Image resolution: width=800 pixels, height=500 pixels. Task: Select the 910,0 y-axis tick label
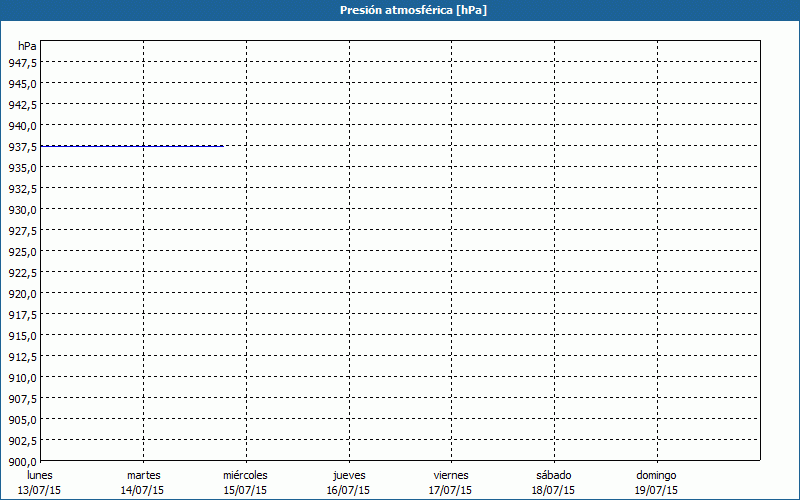22,378
